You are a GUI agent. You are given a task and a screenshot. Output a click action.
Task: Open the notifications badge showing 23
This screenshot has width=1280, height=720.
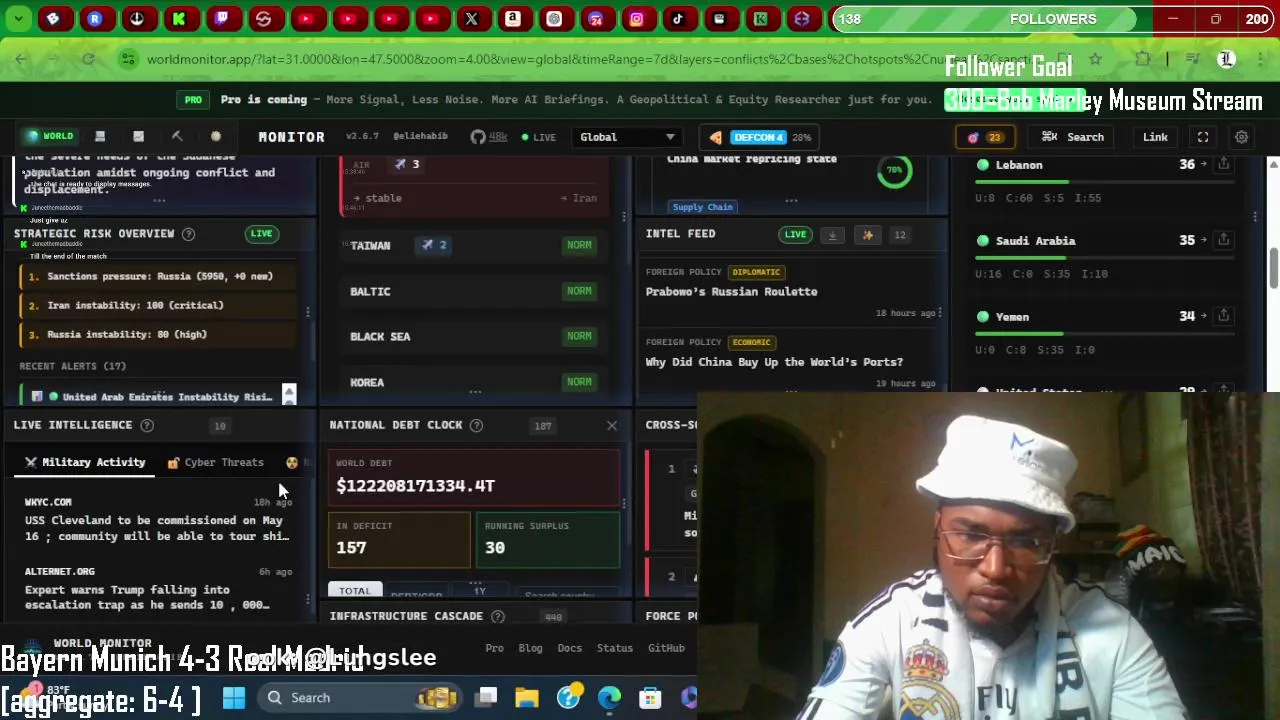pyautogui.click(x=985, y=137)
